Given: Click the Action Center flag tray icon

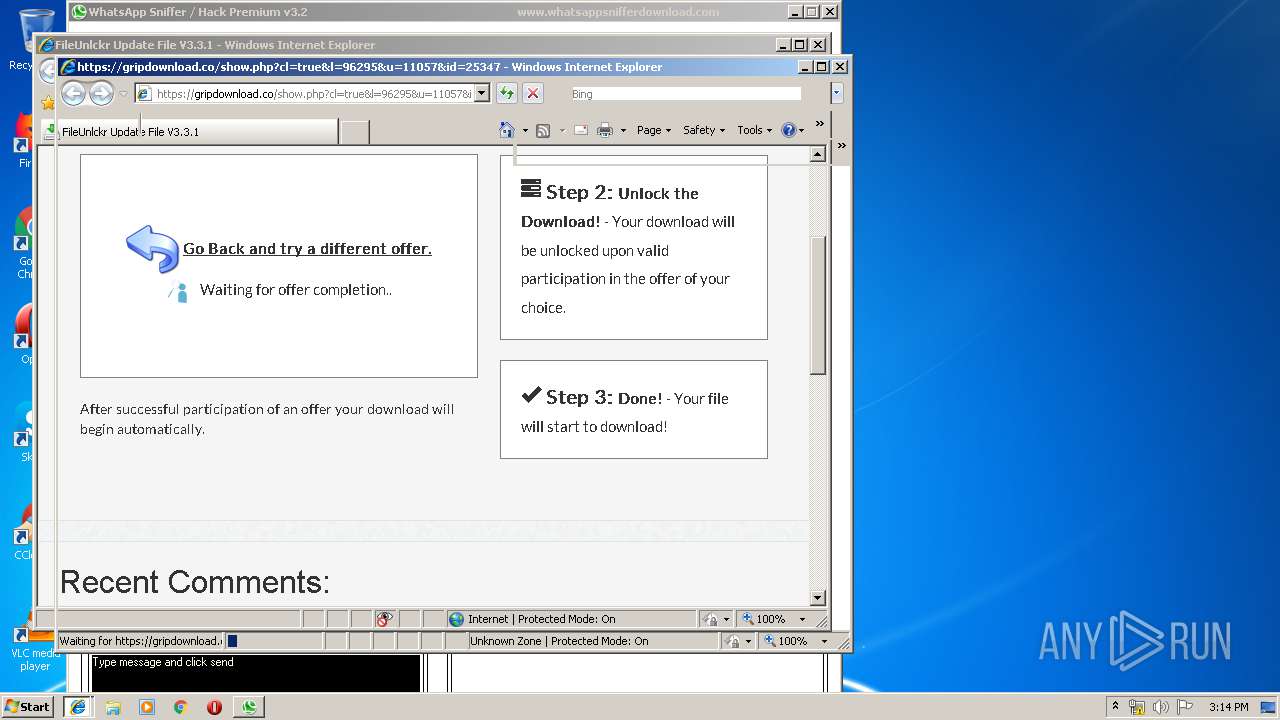Looking at the screenshot, I should click(1185, 707).
